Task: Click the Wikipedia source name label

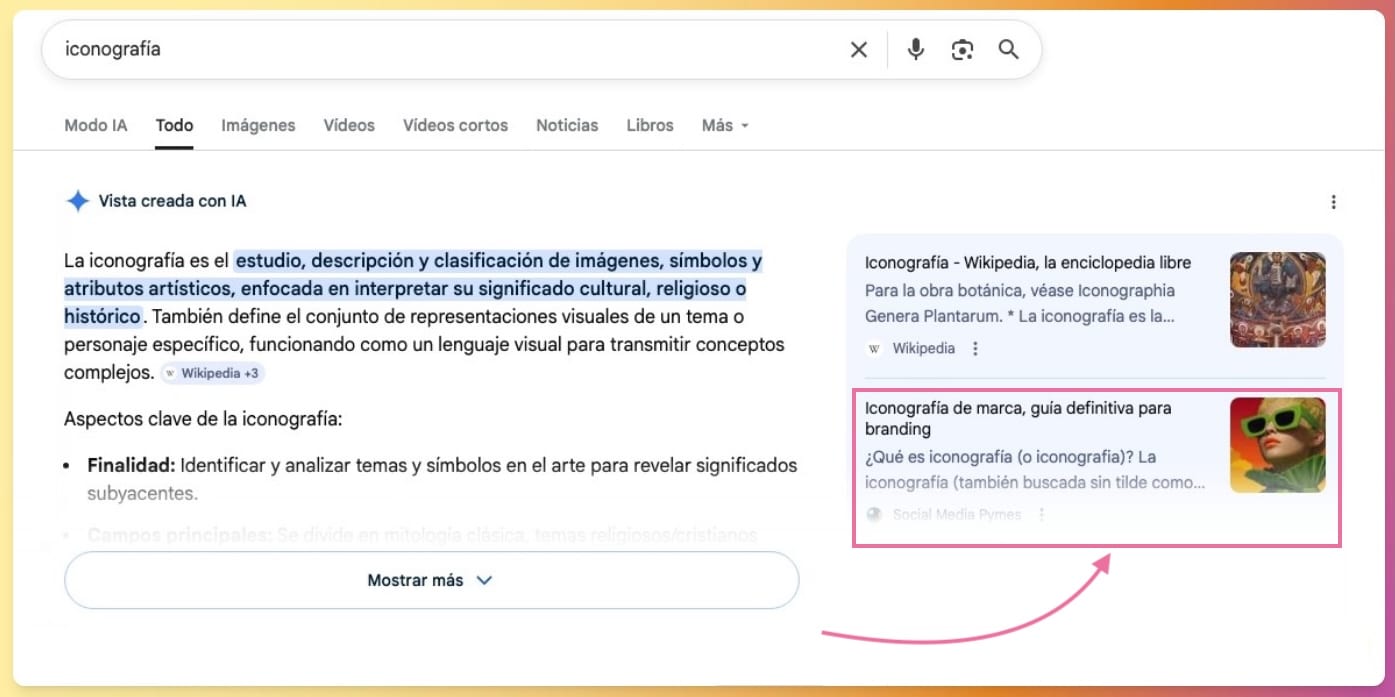Action: click(923, 349)
